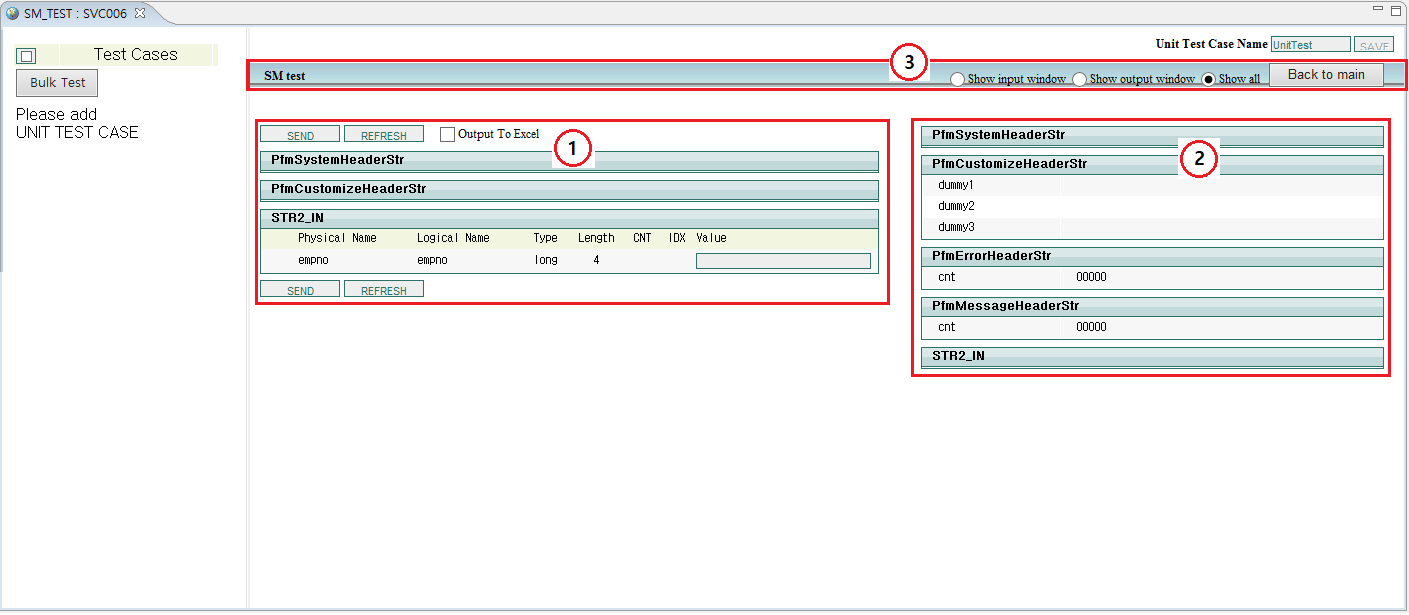Collapse the input STR2_IN section header
The image size is (1409, 615).
(568, 218)
